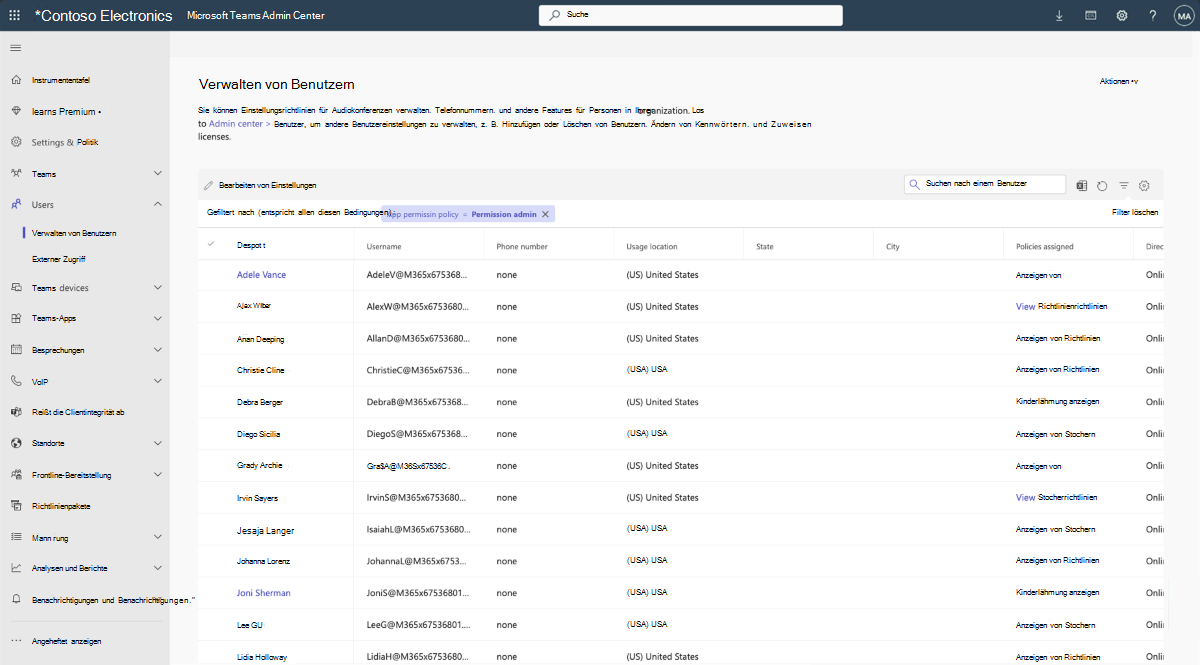Click the Standorte globe icon
Screen dimensions: 1200x665
(15, 442)
